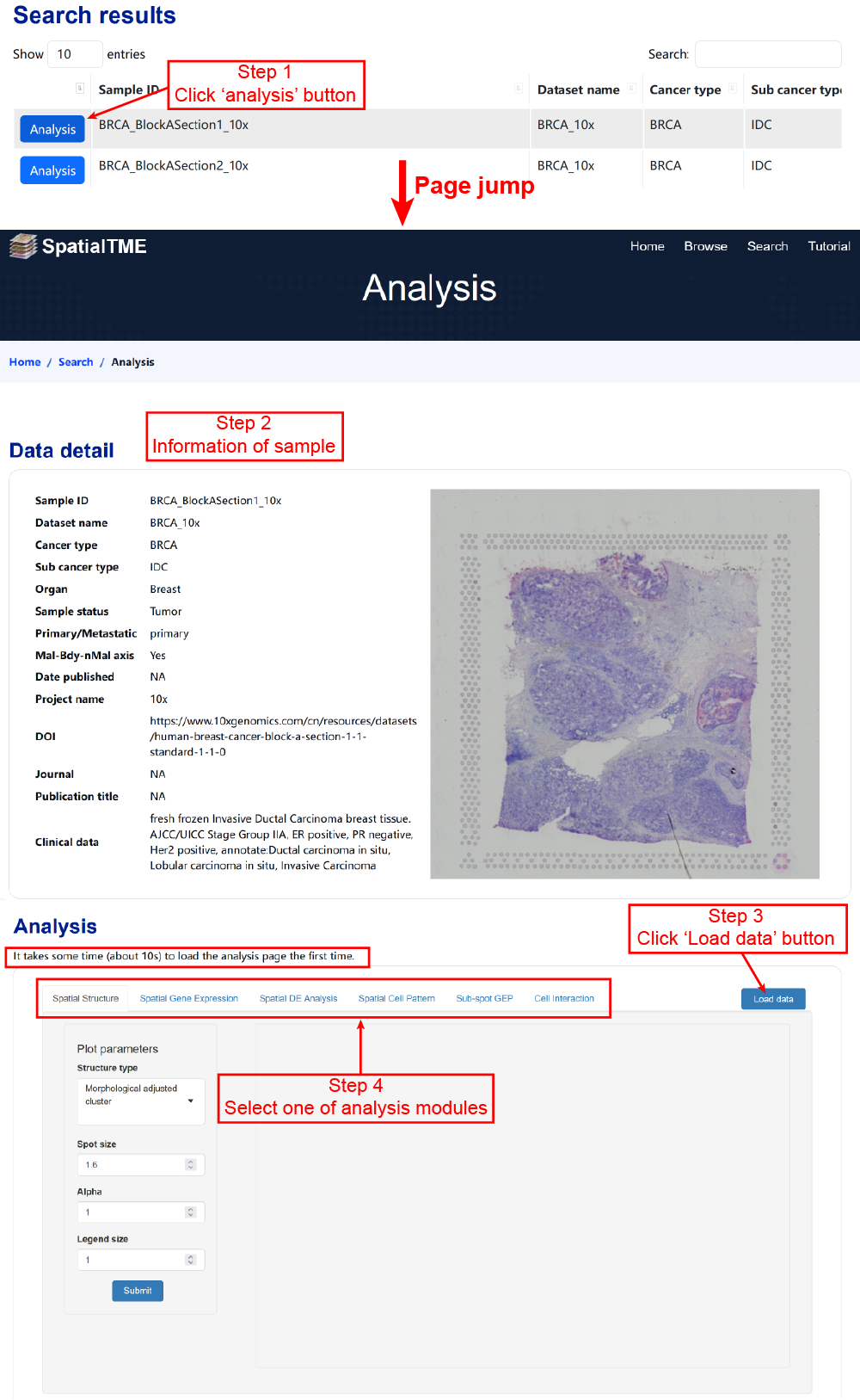Click the Alpha value stepper
This screenshot has width=860, height=1400.
[191, 1212]
